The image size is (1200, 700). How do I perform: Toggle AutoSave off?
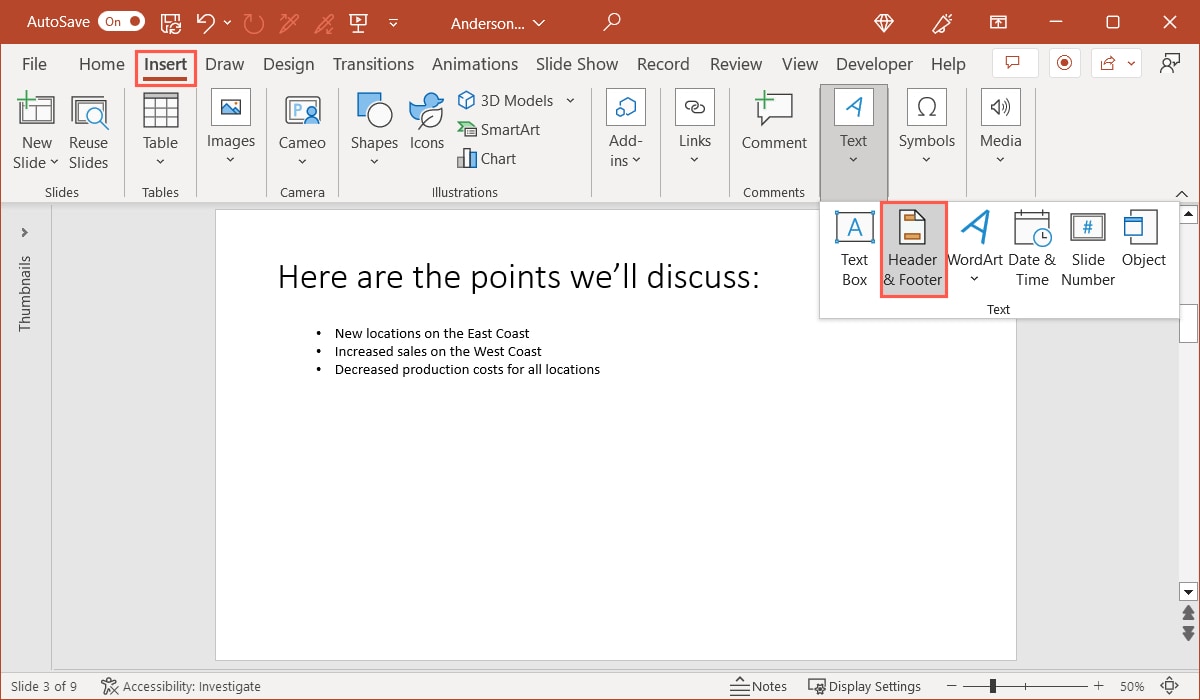pos(119,21)
